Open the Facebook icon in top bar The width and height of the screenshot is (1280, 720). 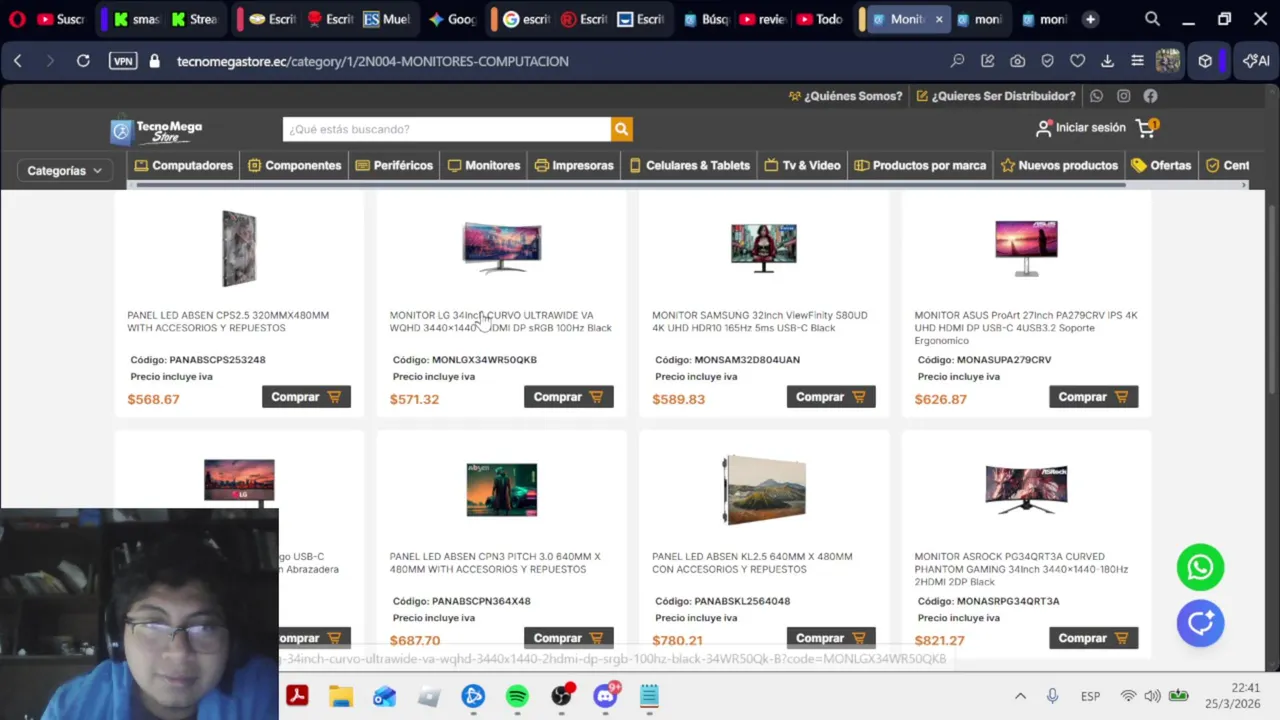tap(1150, 96)
